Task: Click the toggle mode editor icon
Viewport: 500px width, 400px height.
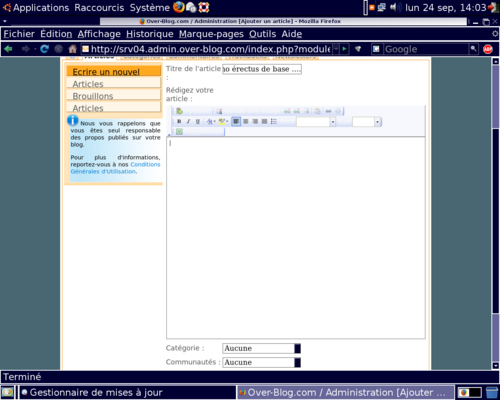Action: tap(179, 132)
